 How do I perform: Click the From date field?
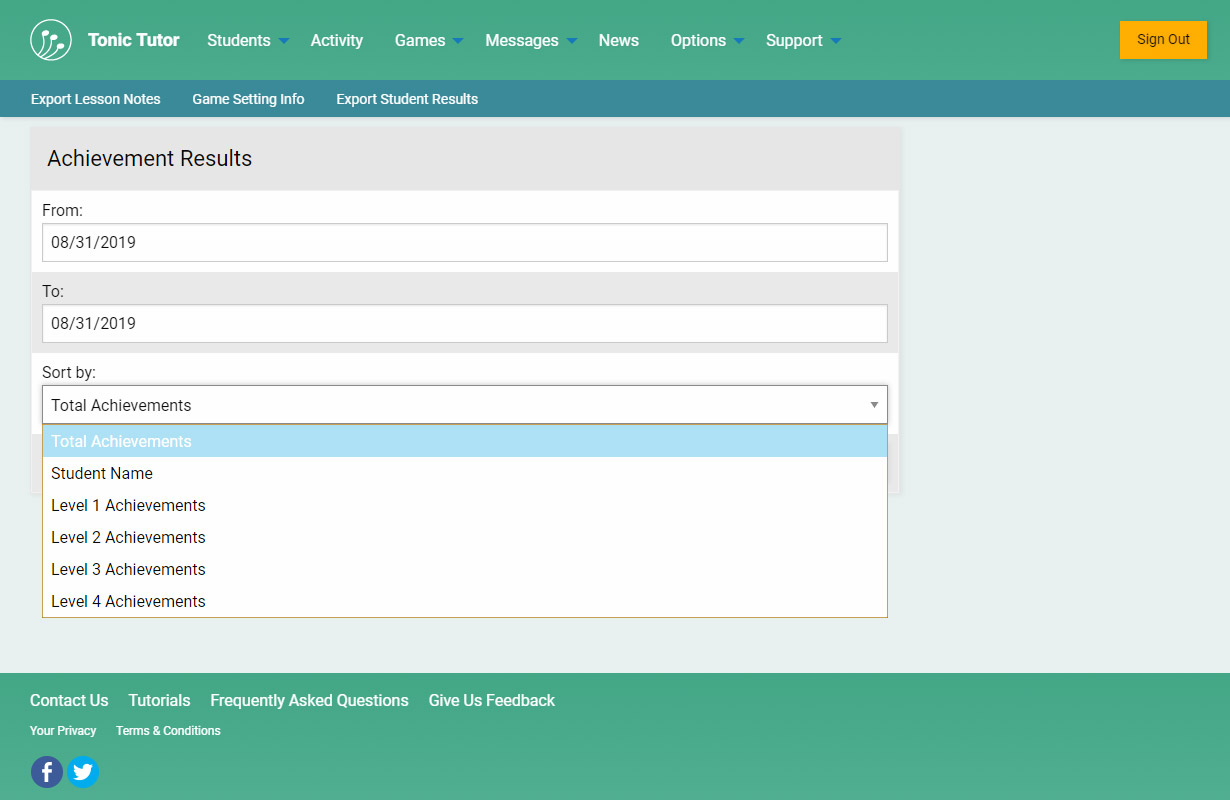pyautogui.click(x=464, y=243)
